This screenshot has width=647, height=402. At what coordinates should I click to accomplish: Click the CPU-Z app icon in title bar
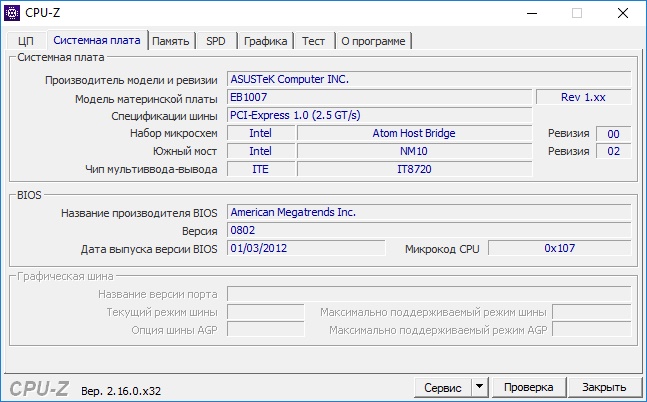(x=12, y=13)
